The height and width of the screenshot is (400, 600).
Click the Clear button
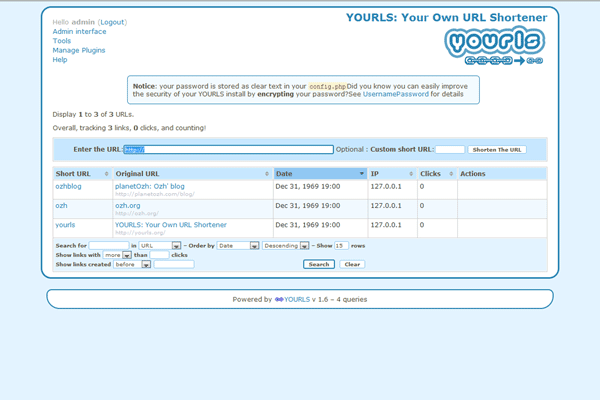coord(352,265)
